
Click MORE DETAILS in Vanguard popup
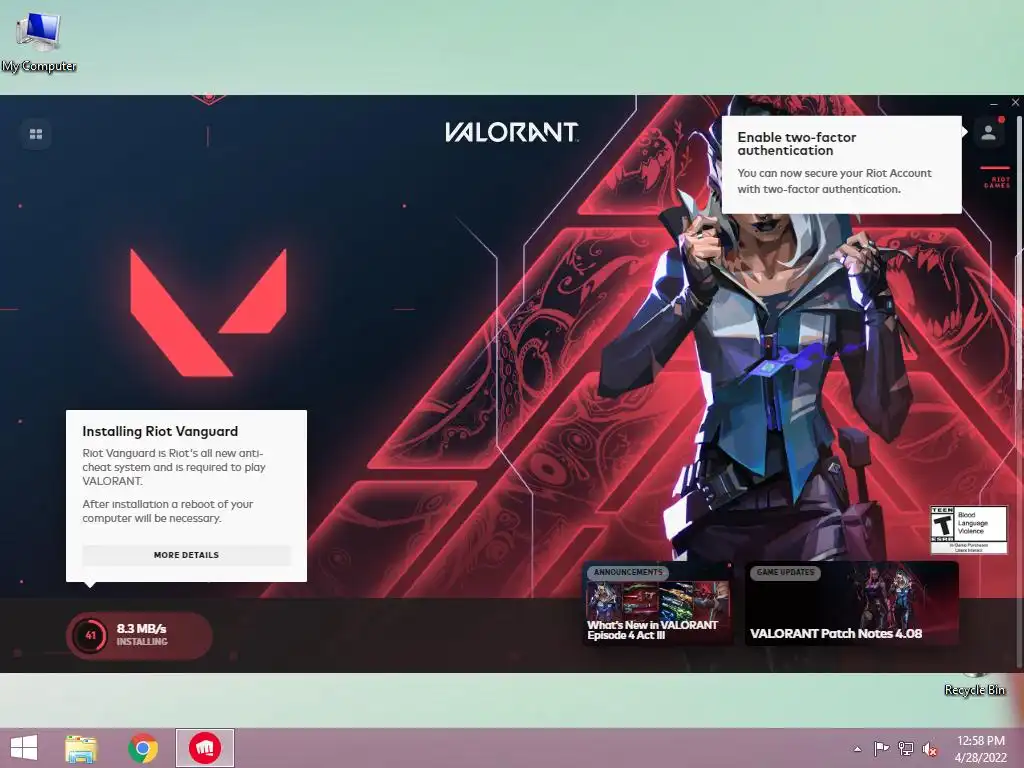pos(186,555)
